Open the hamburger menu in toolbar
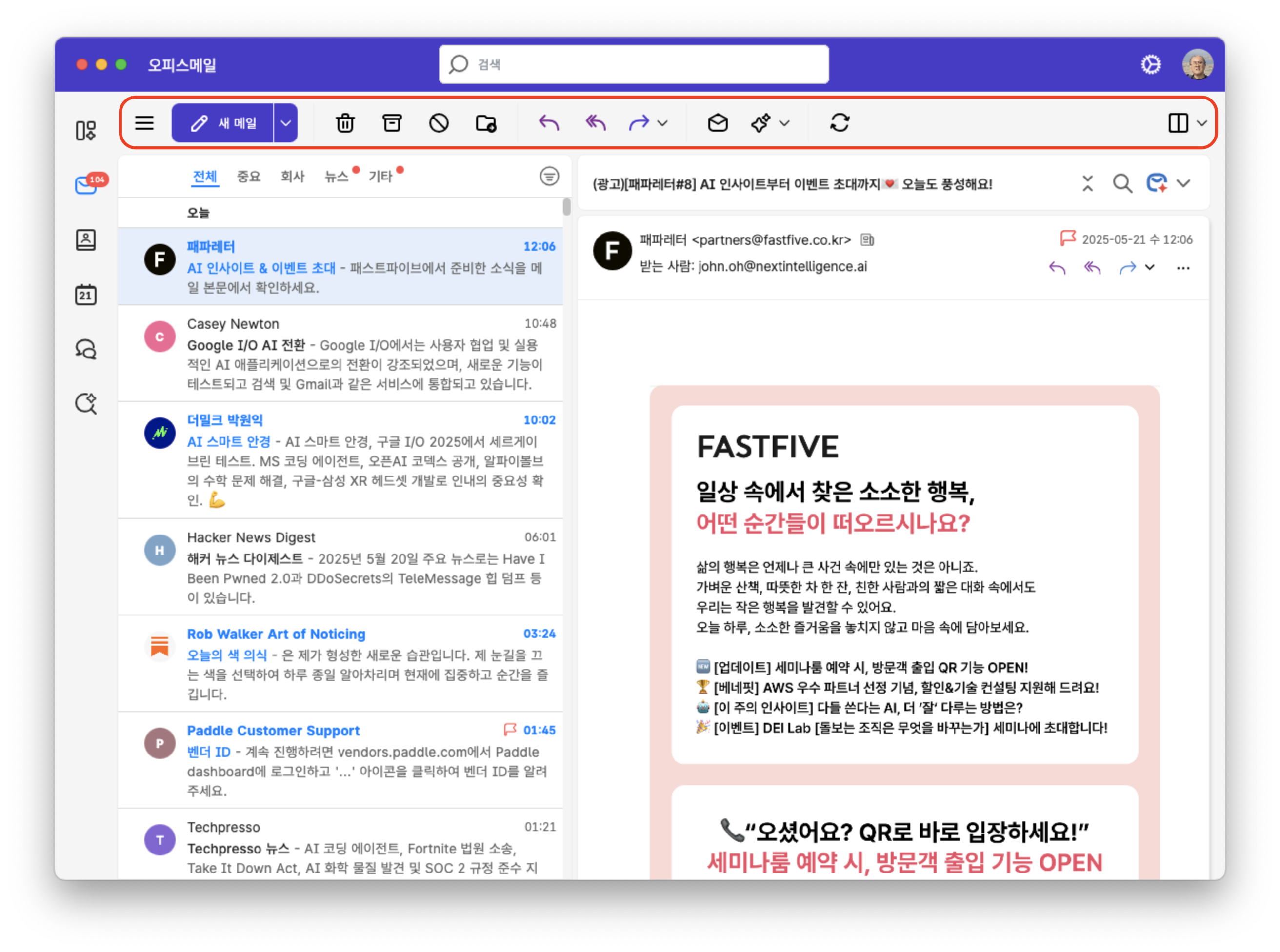The image size is (1280, 952). [144, 123]
